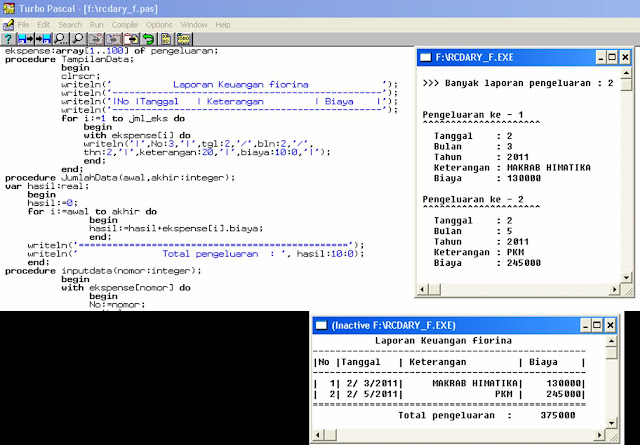Open the File menu
The width and height of the screenshot is (640, 445).
tap(23, 25)
